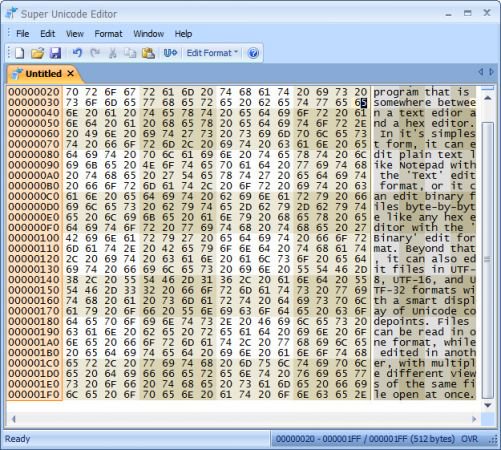This screenshot has height=450, width=501.
Task: Click the address 00000020 offset
Action: [x=34, y=92]
